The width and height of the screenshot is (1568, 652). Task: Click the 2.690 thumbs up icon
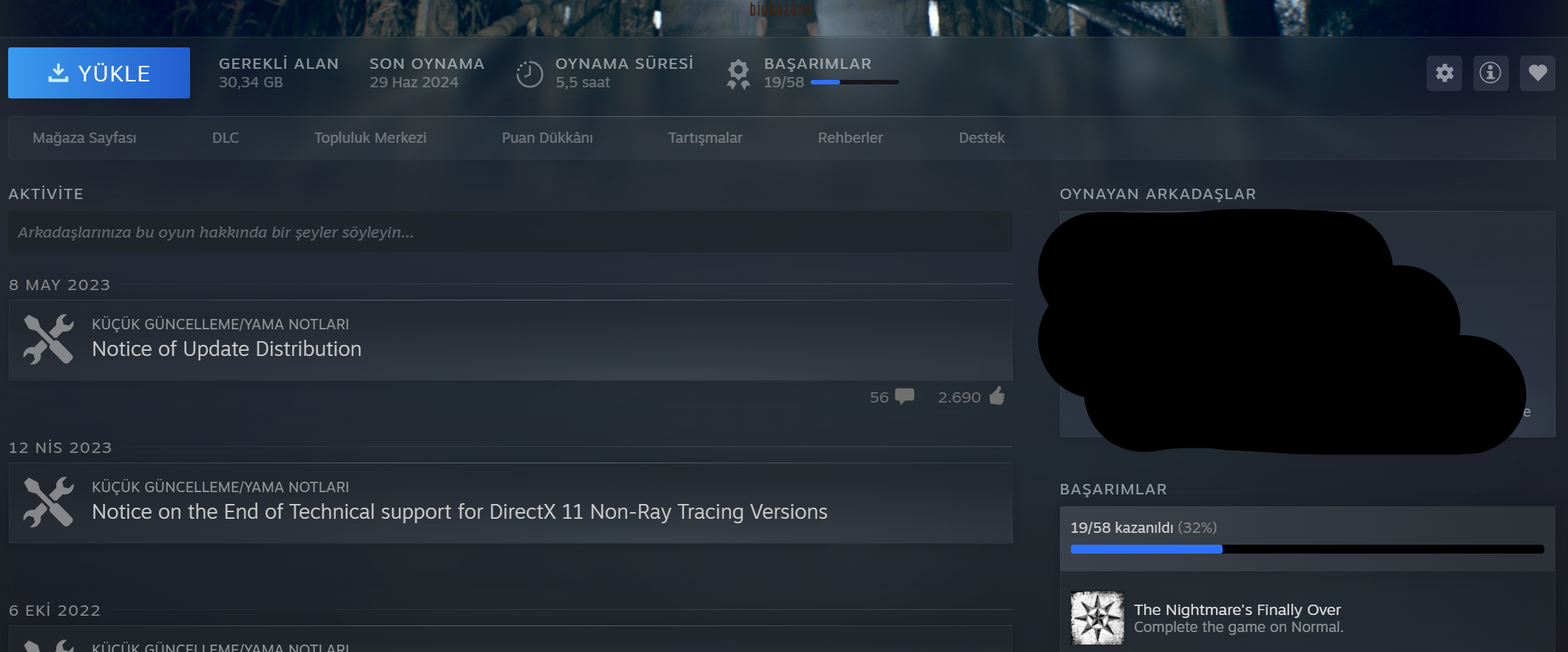tap(997, 396)
